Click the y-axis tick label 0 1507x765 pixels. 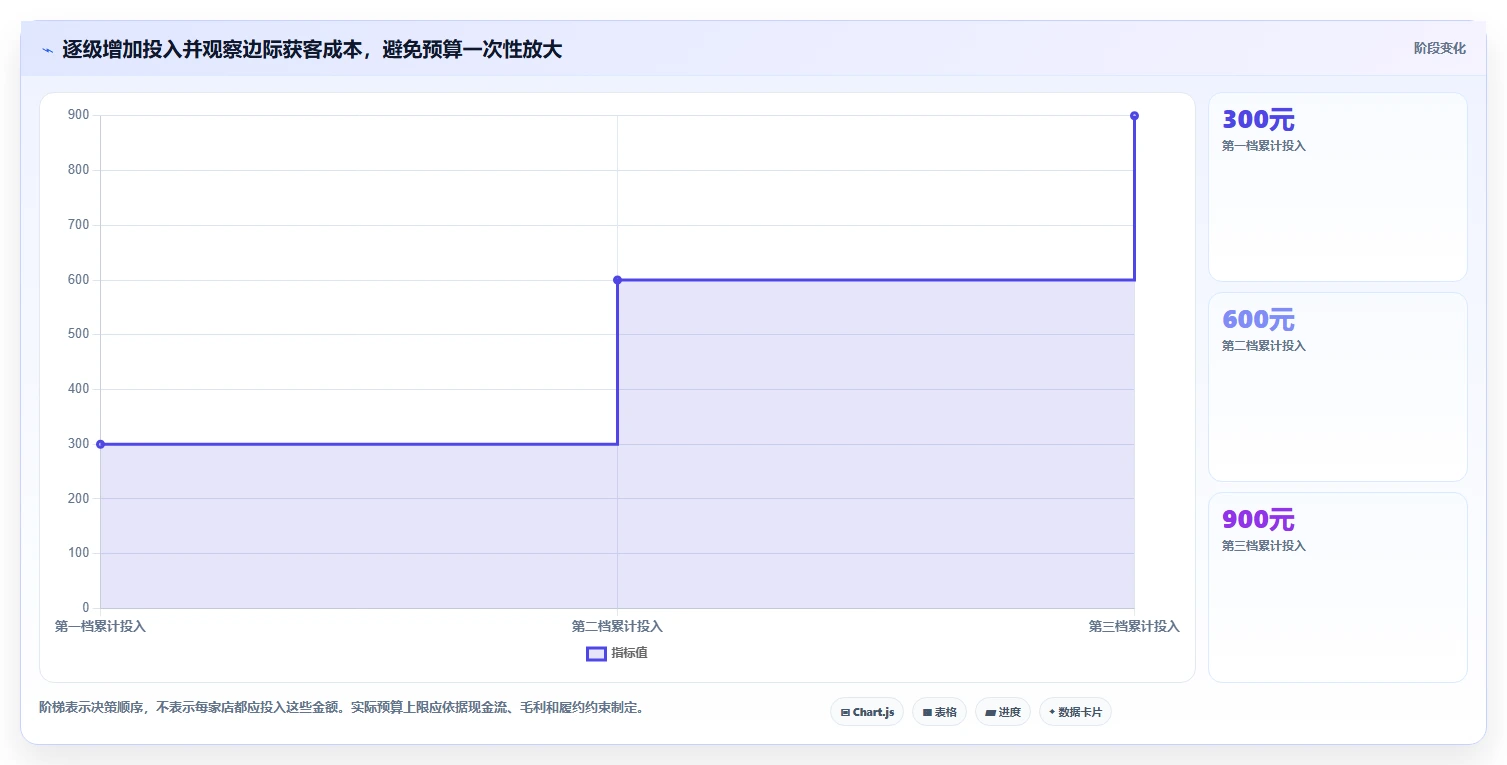pyautogui.click(x=86, y=608)
